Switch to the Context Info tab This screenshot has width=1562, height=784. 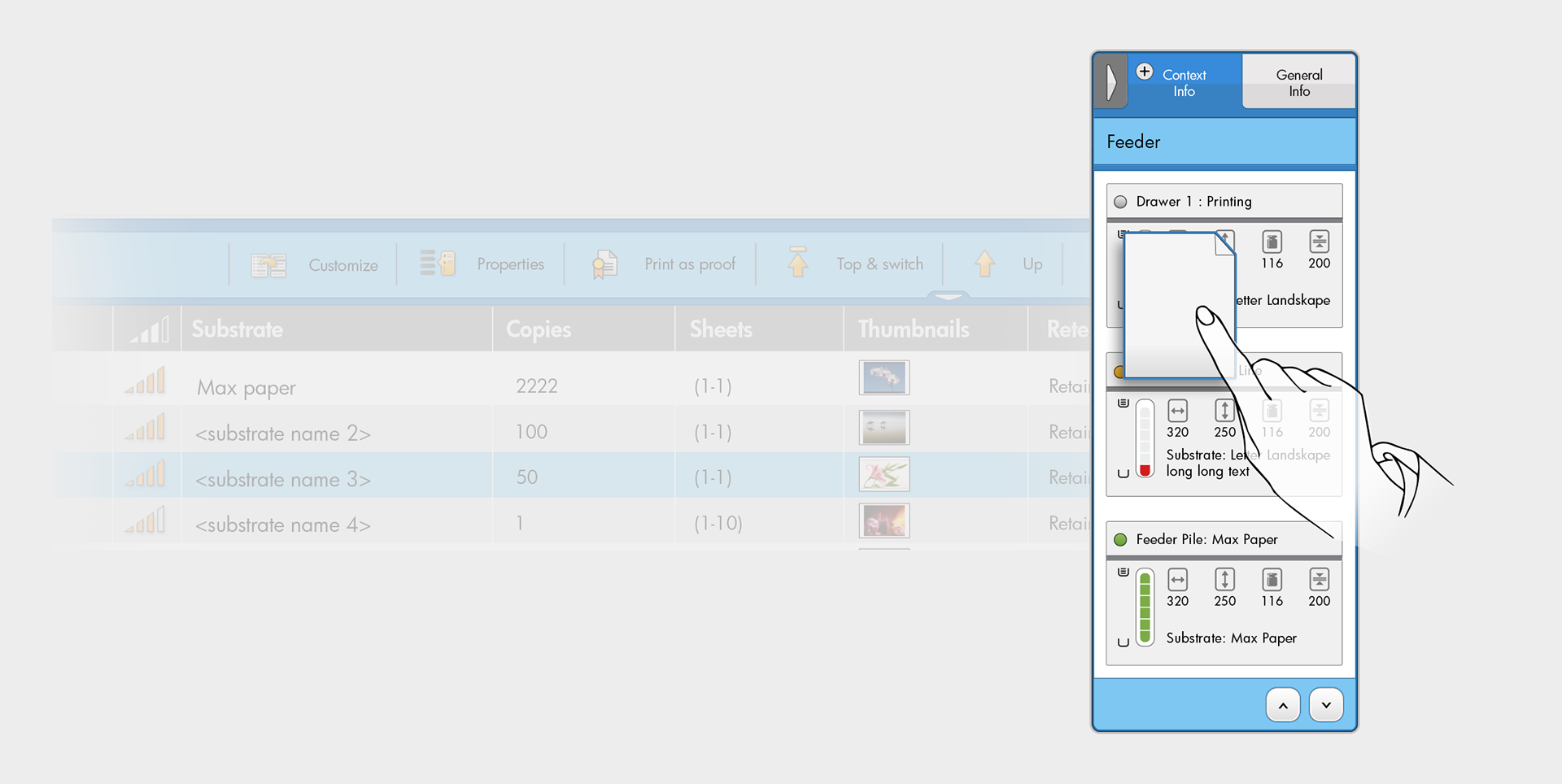pos(1185,82)
